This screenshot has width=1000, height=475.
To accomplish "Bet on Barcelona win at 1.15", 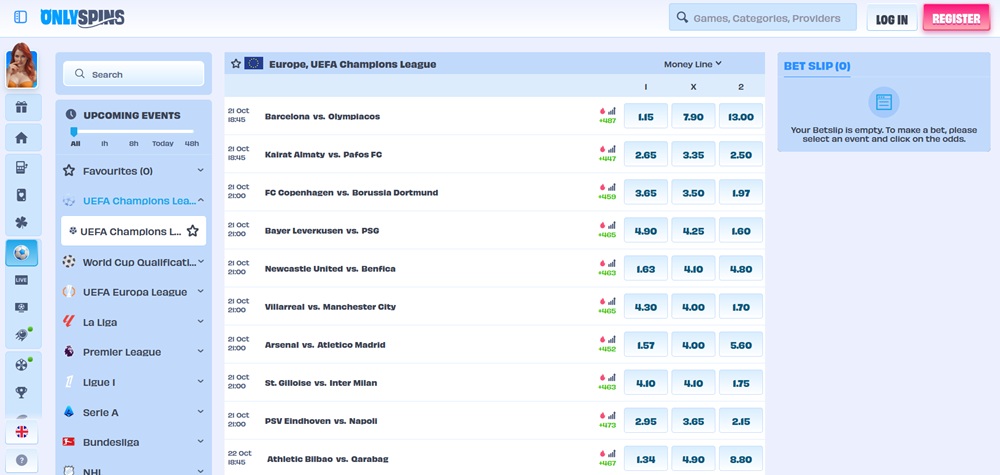I will pos(645,117).
